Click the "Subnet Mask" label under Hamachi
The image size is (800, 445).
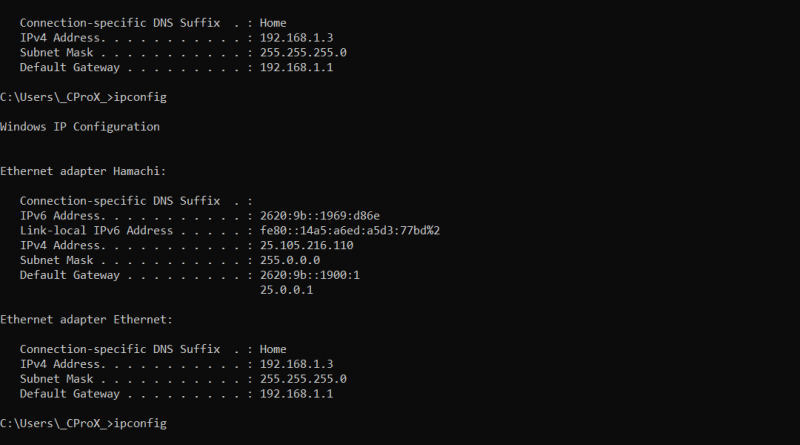tap(57, 260)
